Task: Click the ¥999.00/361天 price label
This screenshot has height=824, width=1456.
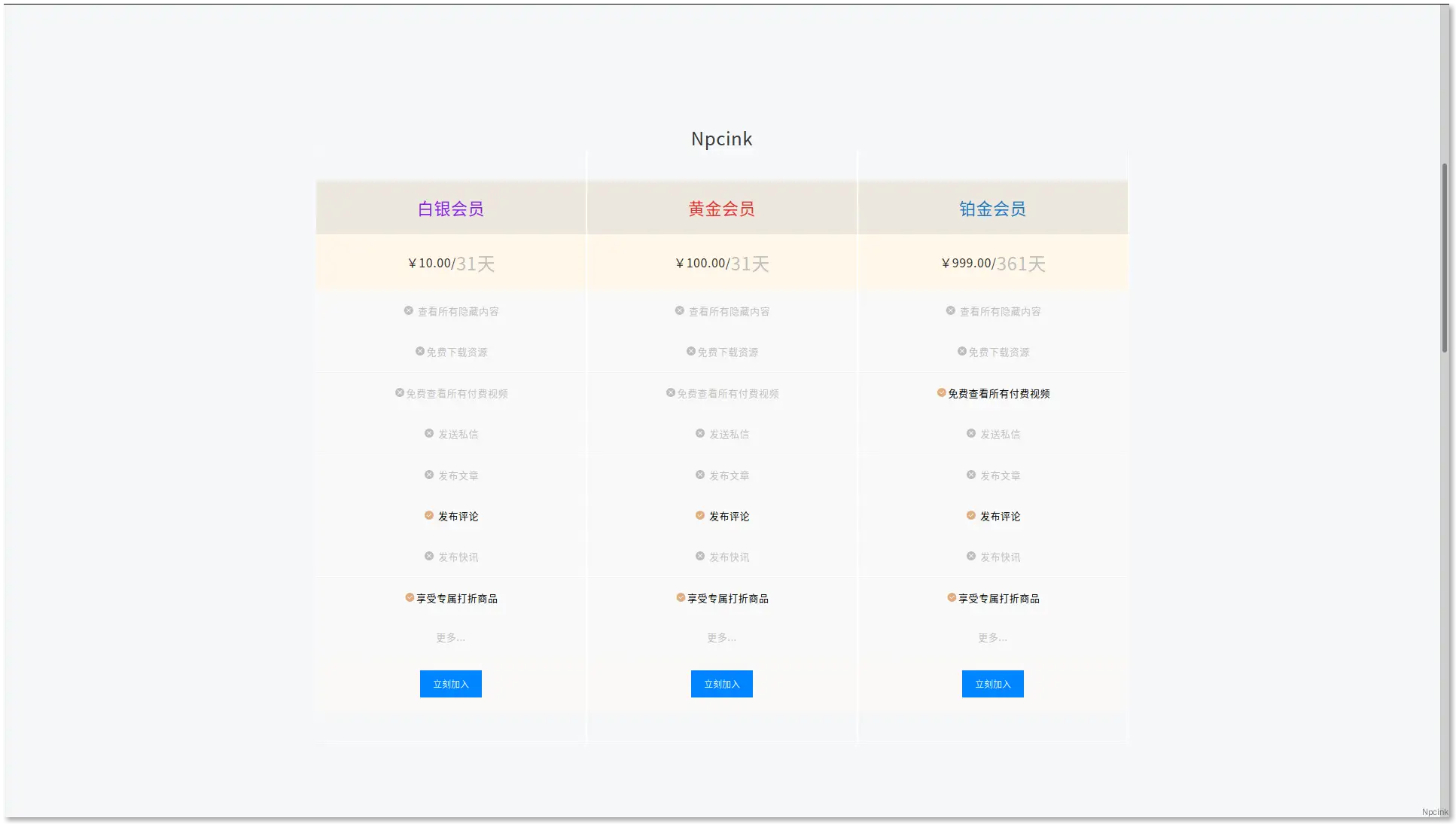Action: click(x=992, y=263)
